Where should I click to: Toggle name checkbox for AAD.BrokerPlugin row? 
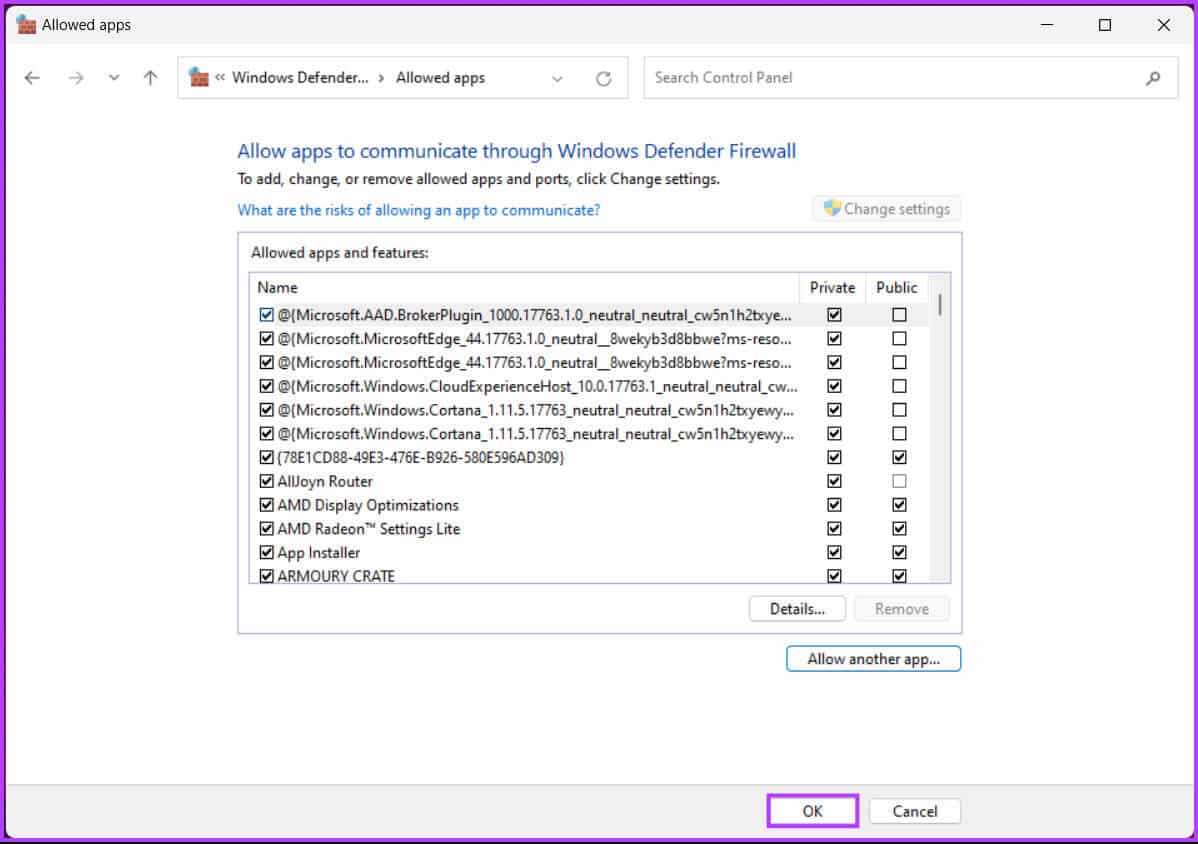[266, 315]
